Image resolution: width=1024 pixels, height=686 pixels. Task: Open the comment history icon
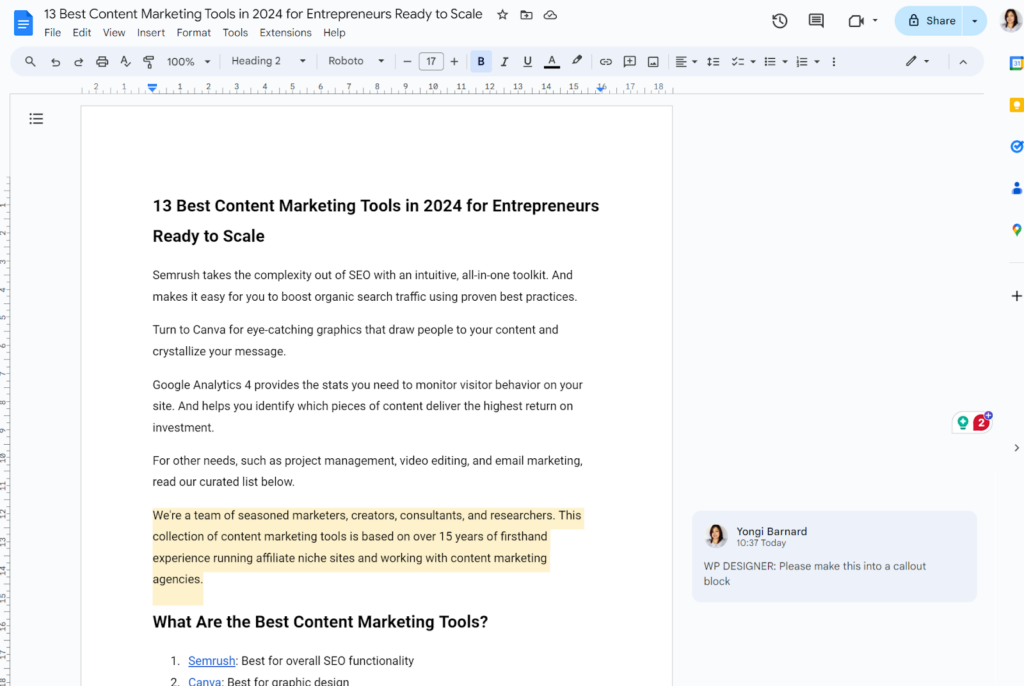pos(816,21)
